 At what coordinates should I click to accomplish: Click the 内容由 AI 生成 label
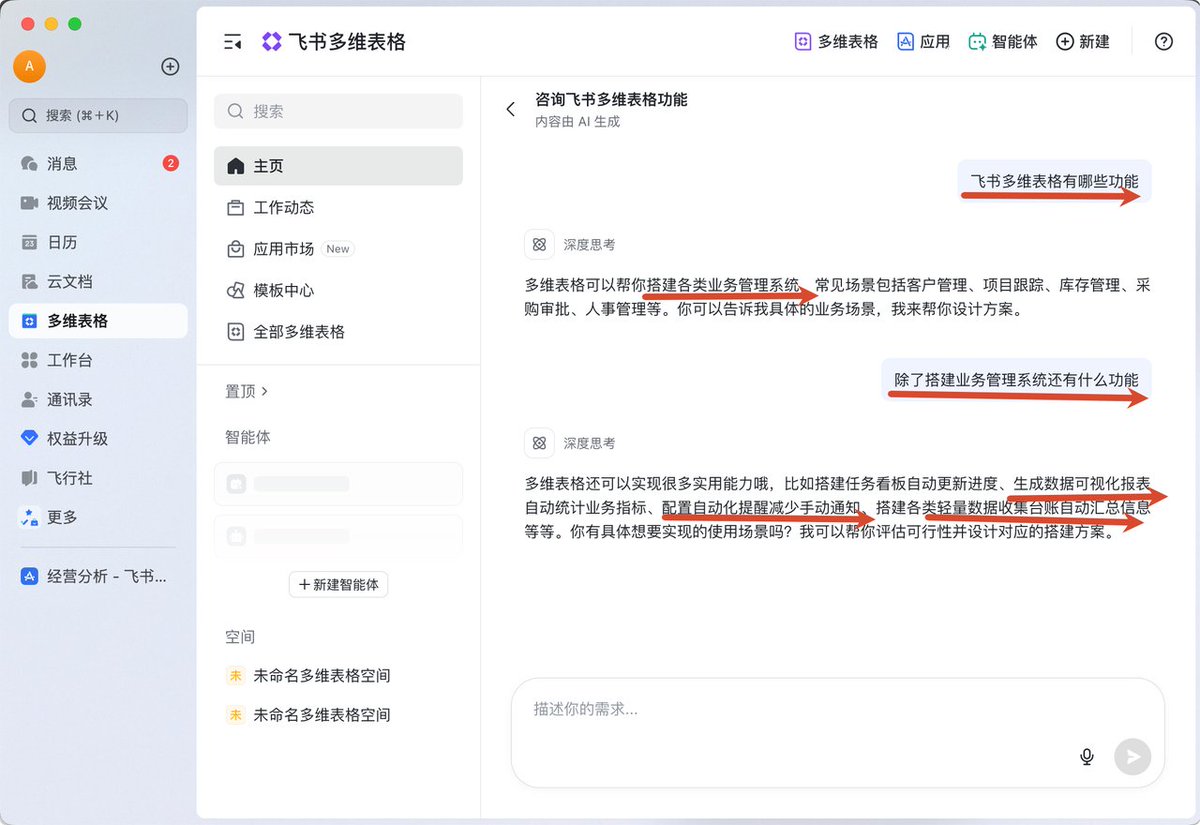[577, 122]
